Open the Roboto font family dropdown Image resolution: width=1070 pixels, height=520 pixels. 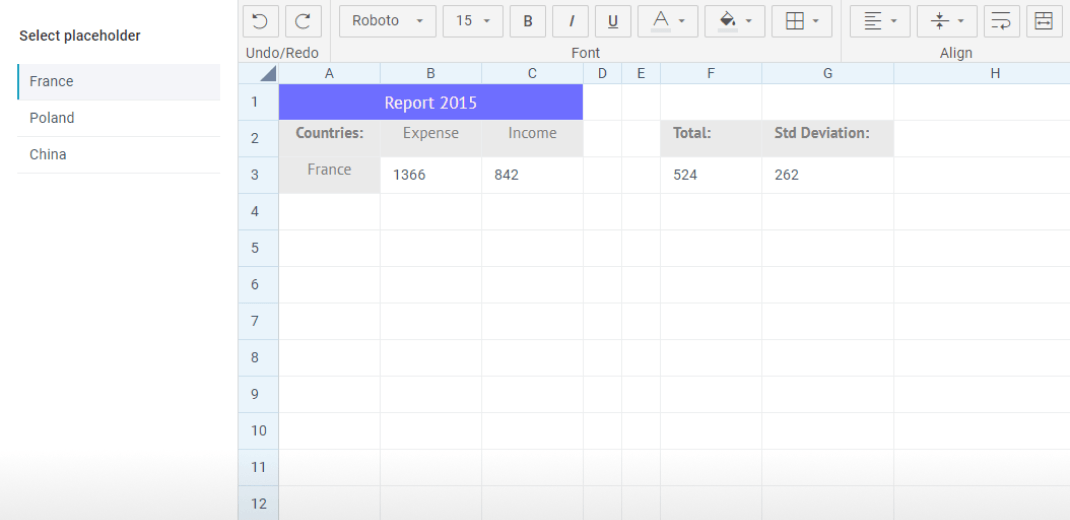coord(388,21)
